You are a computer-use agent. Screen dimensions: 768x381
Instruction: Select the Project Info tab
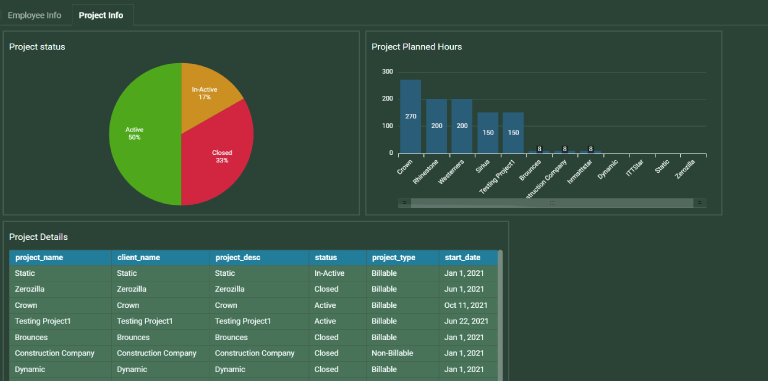click(101, 15)
